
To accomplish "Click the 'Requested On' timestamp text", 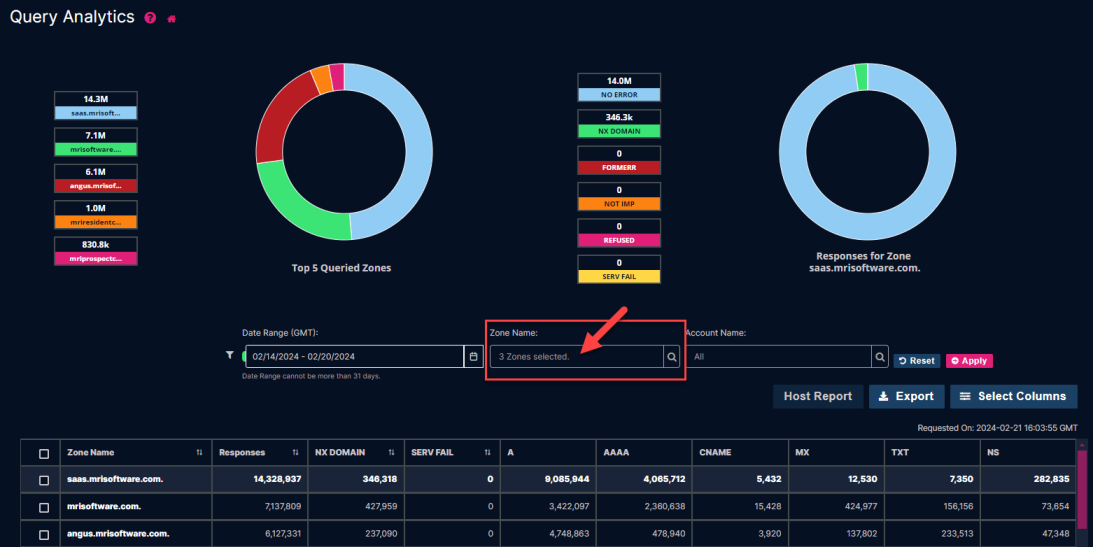I will pyautogui.click(x=998, y=428).
